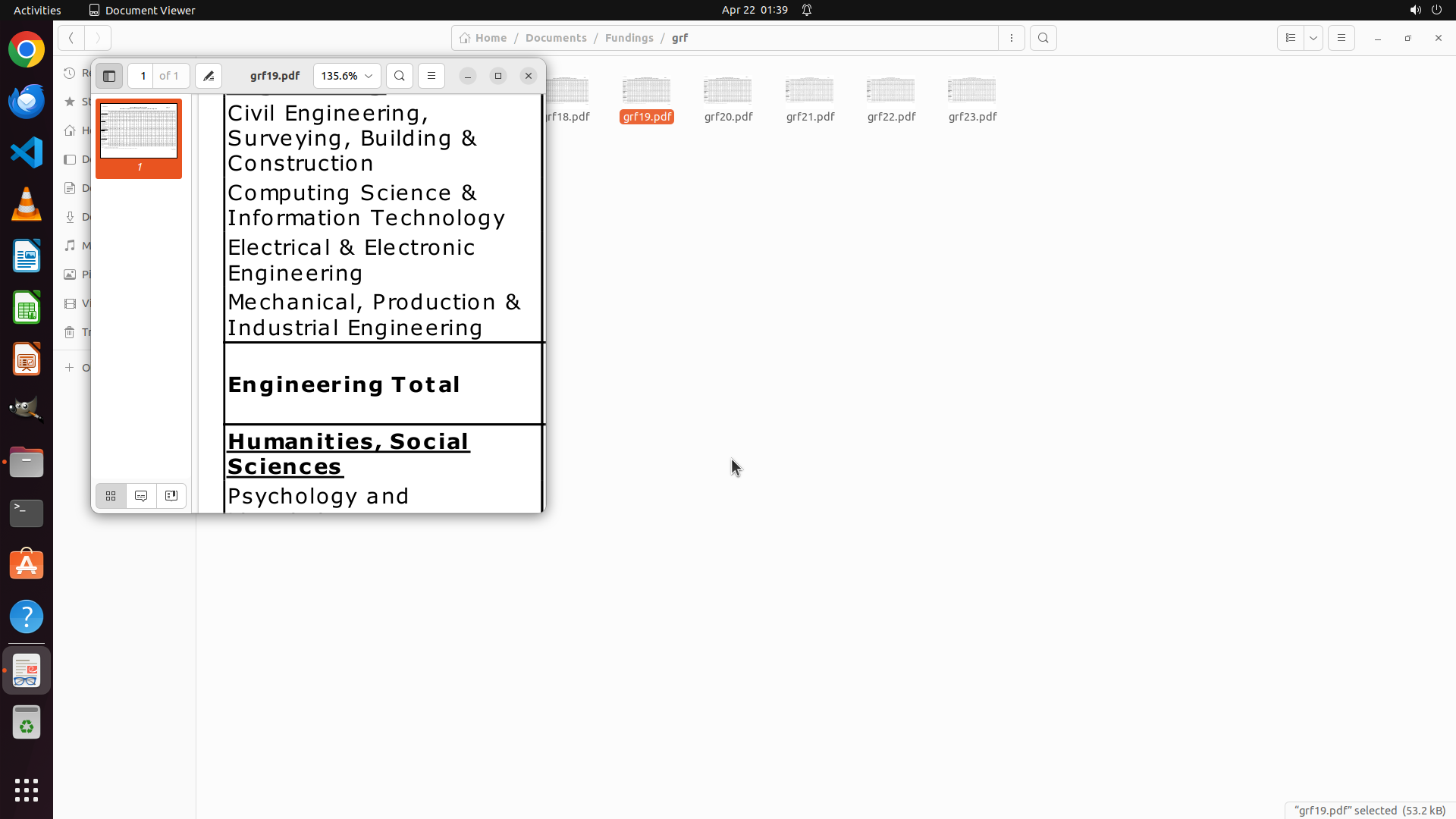
Task: Expand the view options dropdown arrow
Action: point(1313,38)
